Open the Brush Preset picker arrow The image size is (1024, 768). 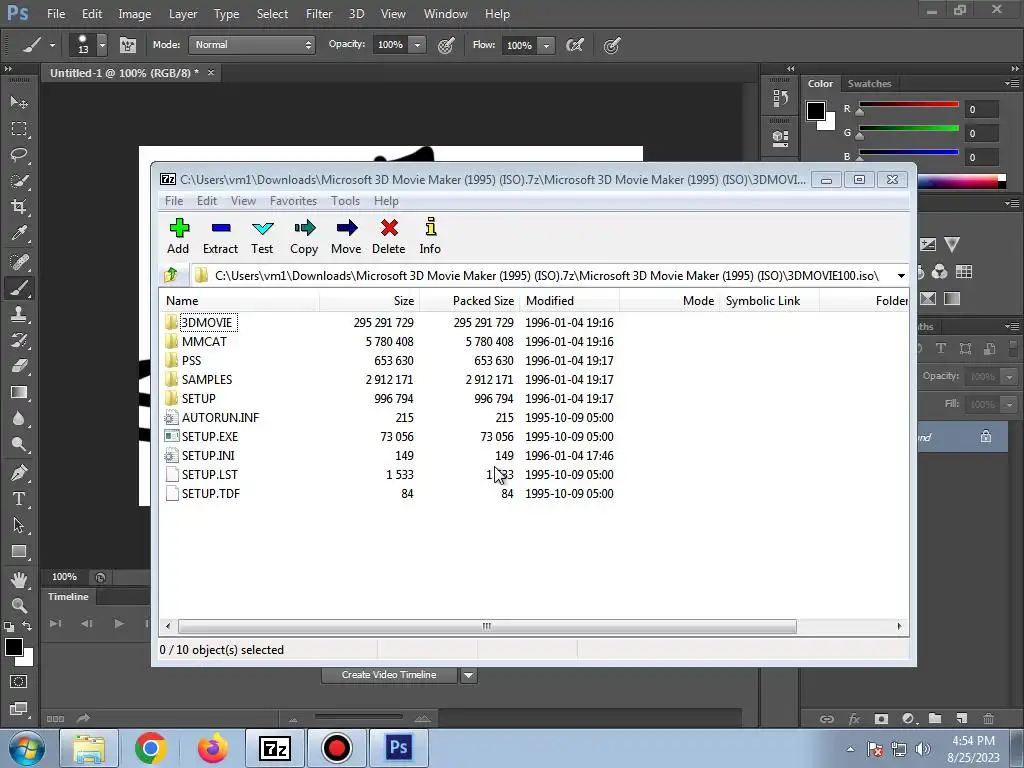tap(102, 45)
